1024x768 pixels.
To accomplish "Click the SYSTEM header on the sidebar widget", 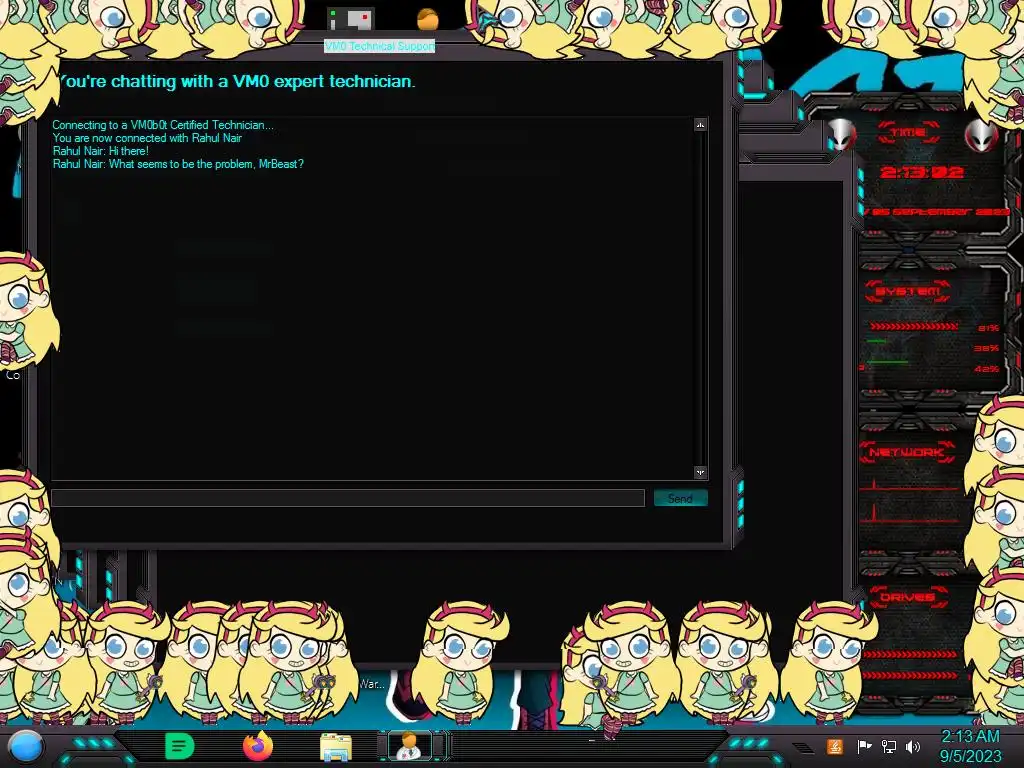I will pos(908,291).
